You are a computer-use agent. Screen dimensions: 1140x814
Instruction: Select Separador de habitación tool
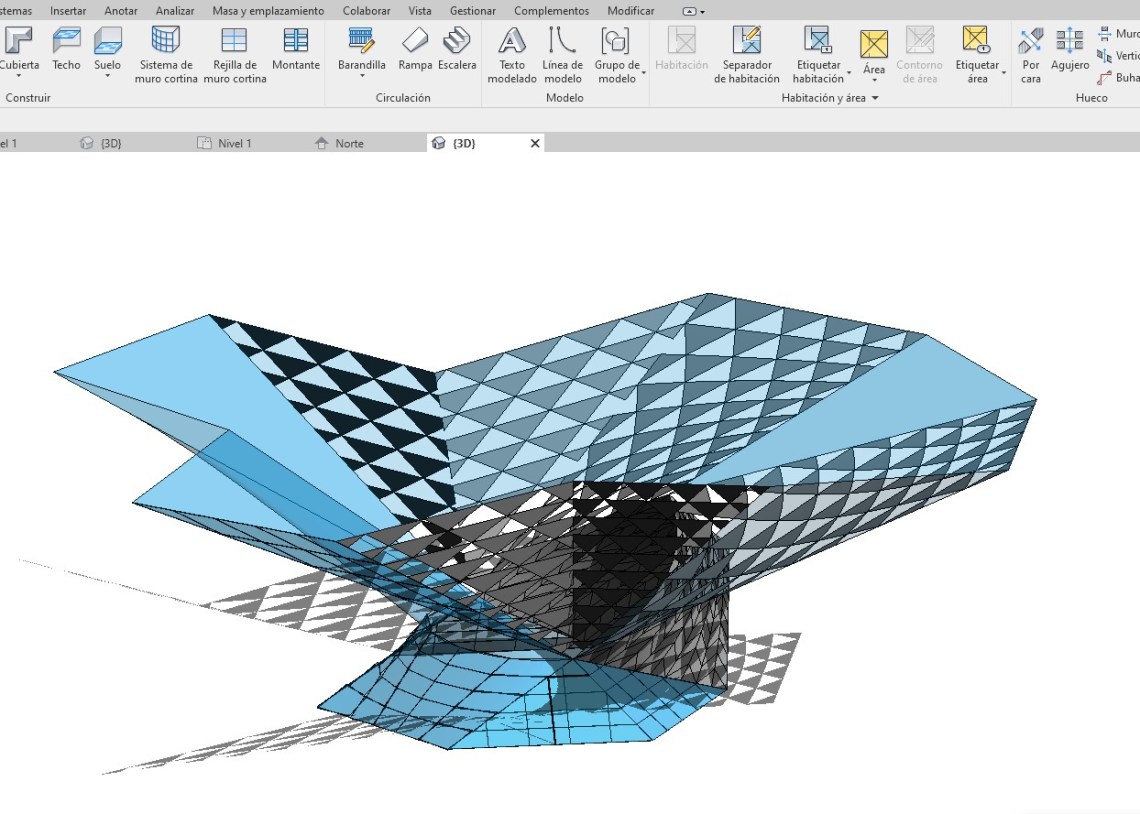pos(746,48)
